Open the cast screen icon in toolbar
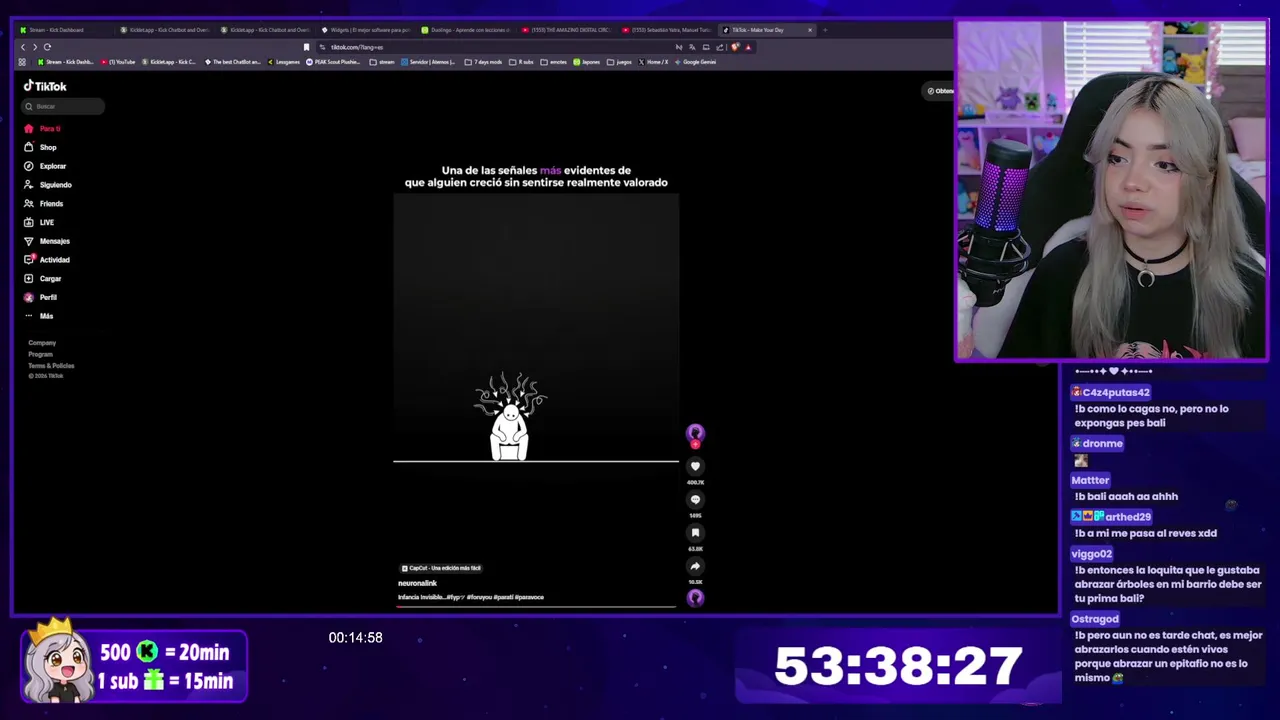The width and height of the screenshot is (1280, 720). [706, 47]
